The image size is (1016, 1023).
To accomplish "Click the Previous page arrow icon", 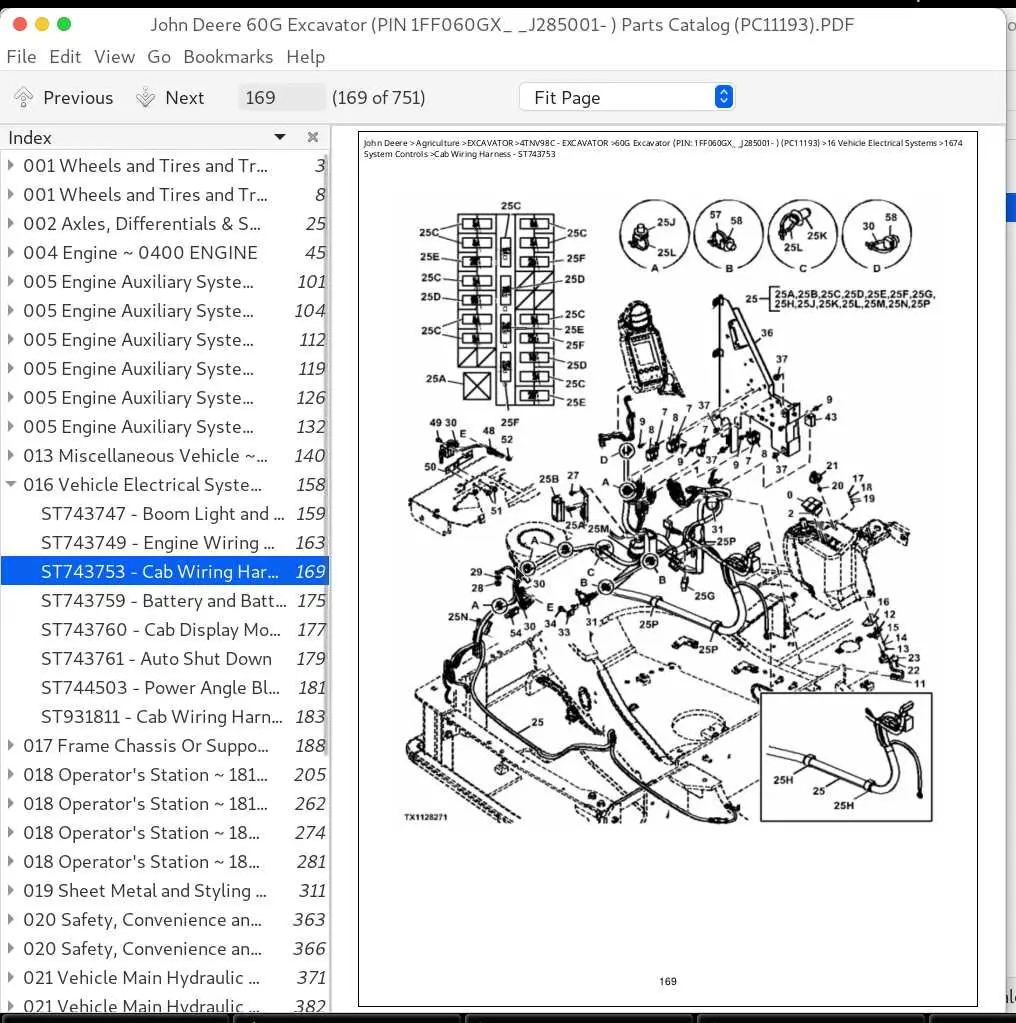I will click(x=23, y=97).
